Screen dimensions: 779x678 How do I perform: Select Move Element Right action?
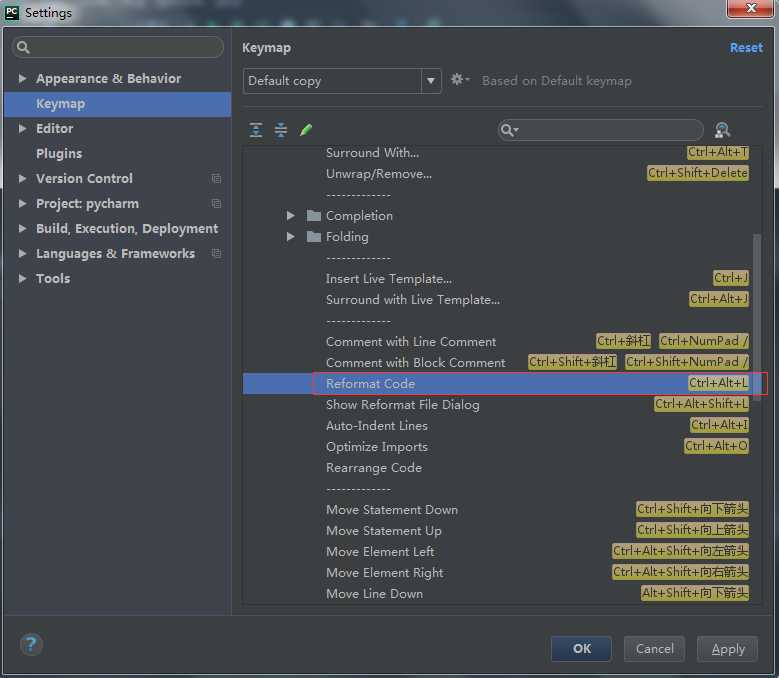pos(385,573)
